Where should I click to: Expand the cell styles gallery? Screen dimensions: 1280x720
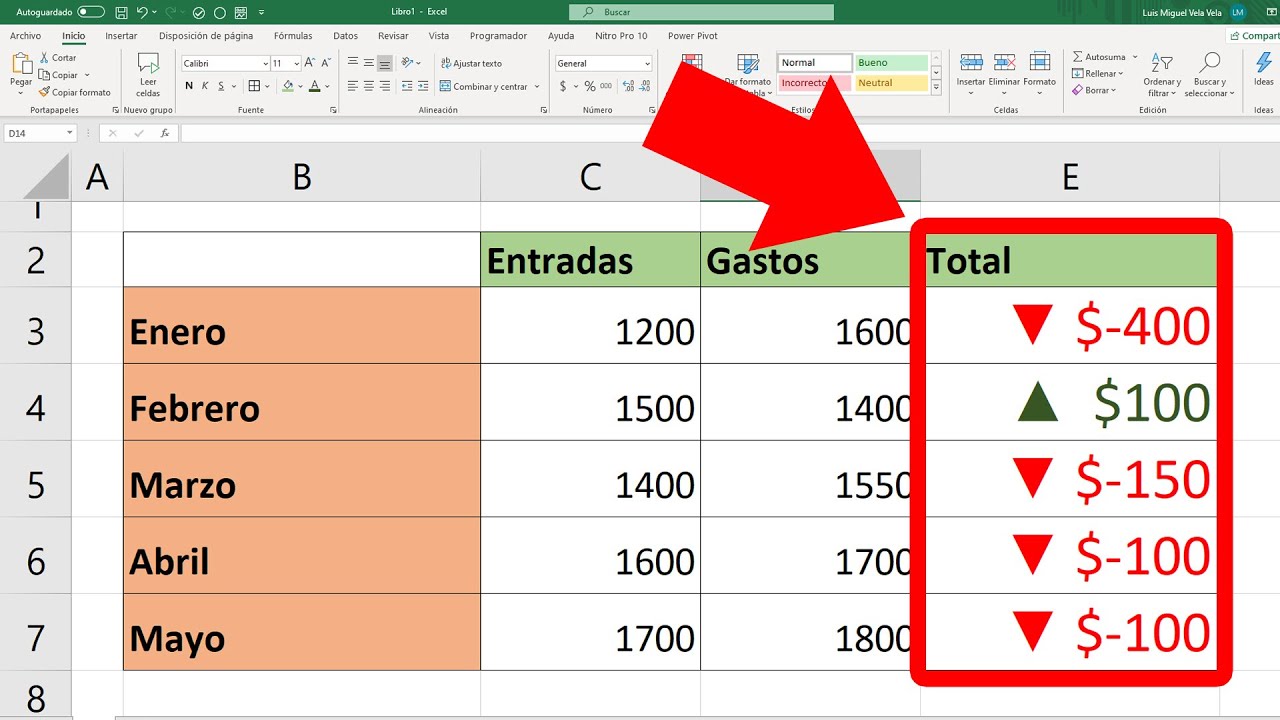tap(936, 88)
